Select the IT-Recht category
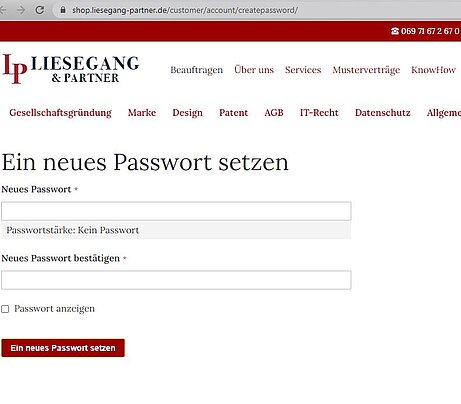This screenshot has height=404, width=461. pos(319,113)
